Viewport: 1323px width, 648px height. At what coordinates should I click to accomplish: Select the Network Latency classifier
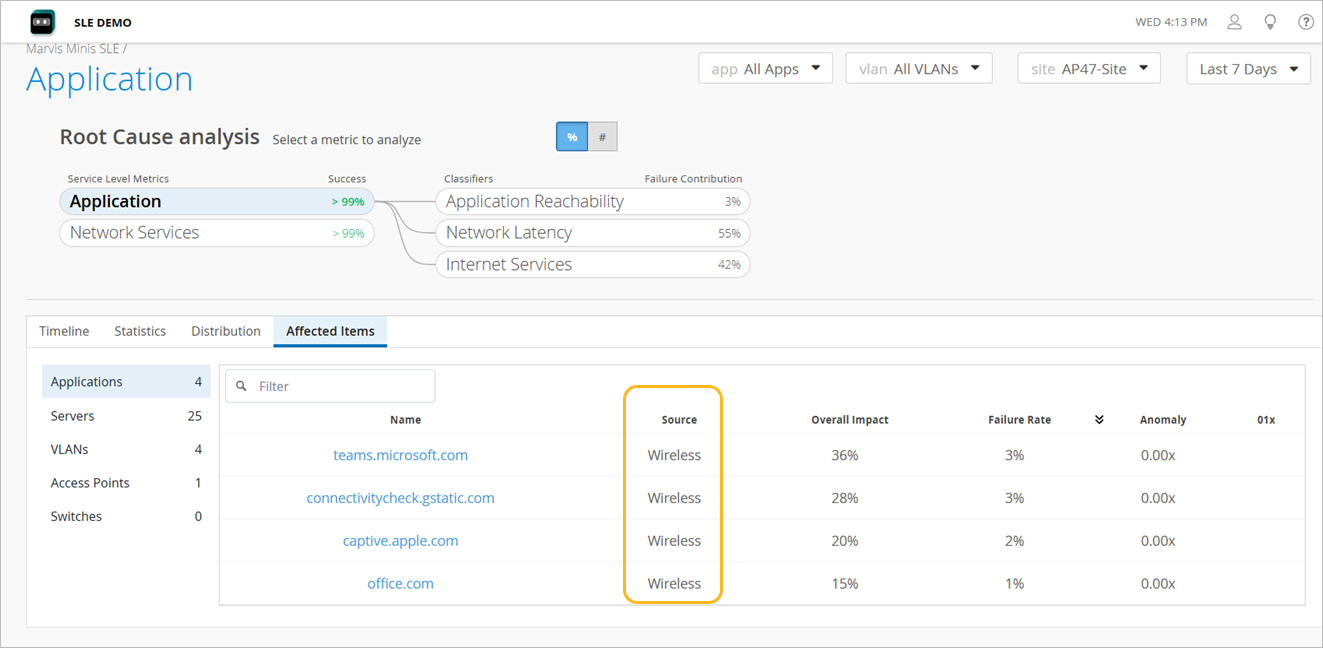[592, 233]
